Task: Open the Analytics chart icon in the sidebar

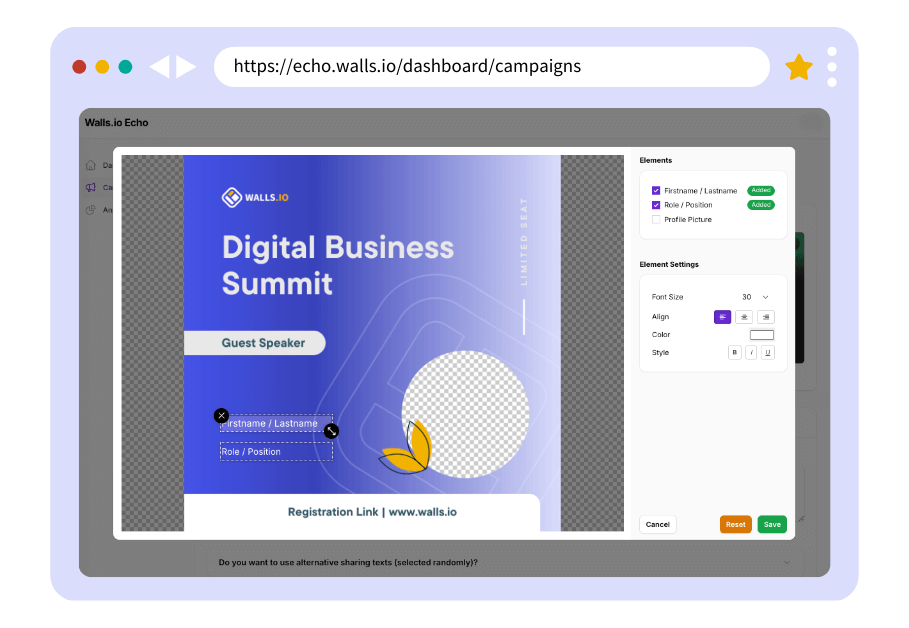Action: [x=91, y=210]
